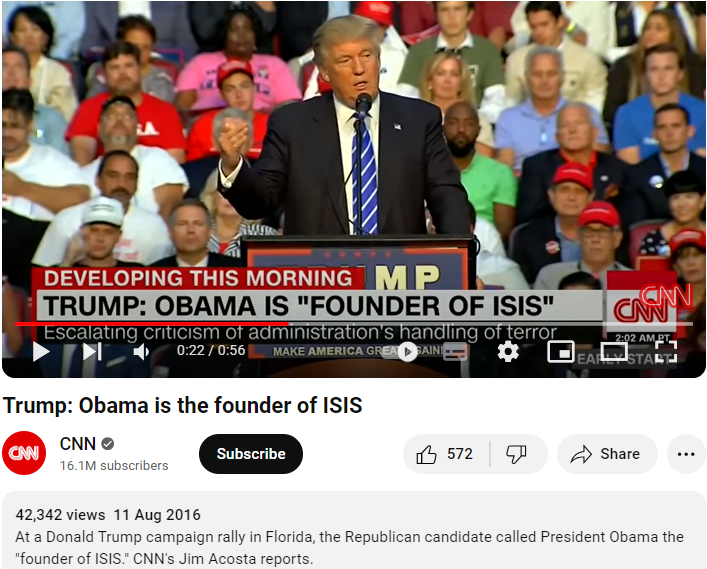Share this video via Share button

pyautogui.click(x=607, y=454)
